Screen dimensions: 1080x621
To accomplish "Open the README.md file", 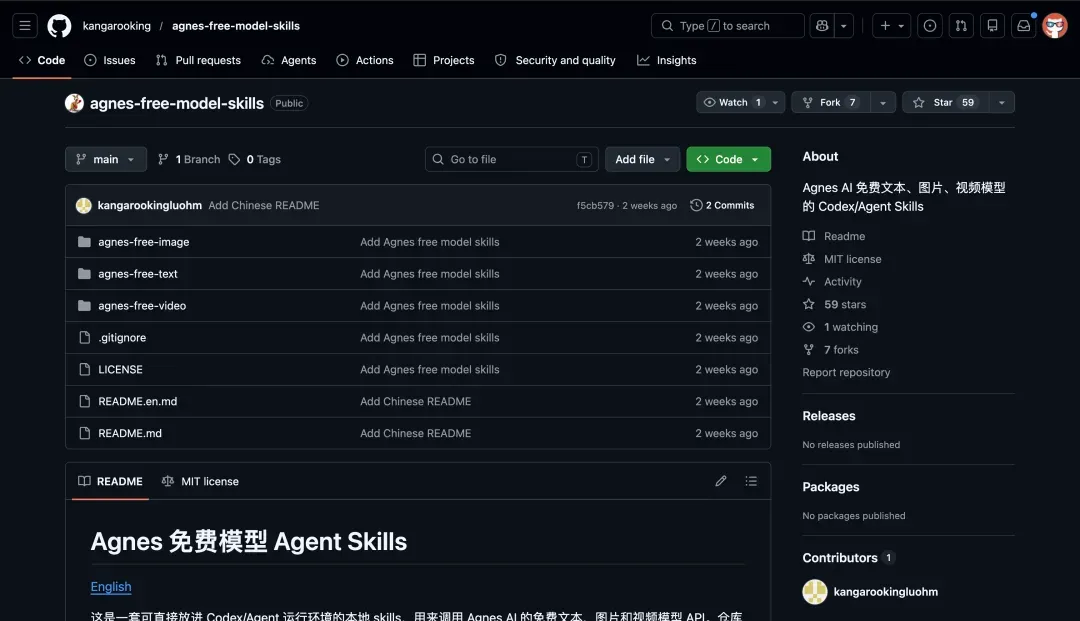I will coord(129,434).
